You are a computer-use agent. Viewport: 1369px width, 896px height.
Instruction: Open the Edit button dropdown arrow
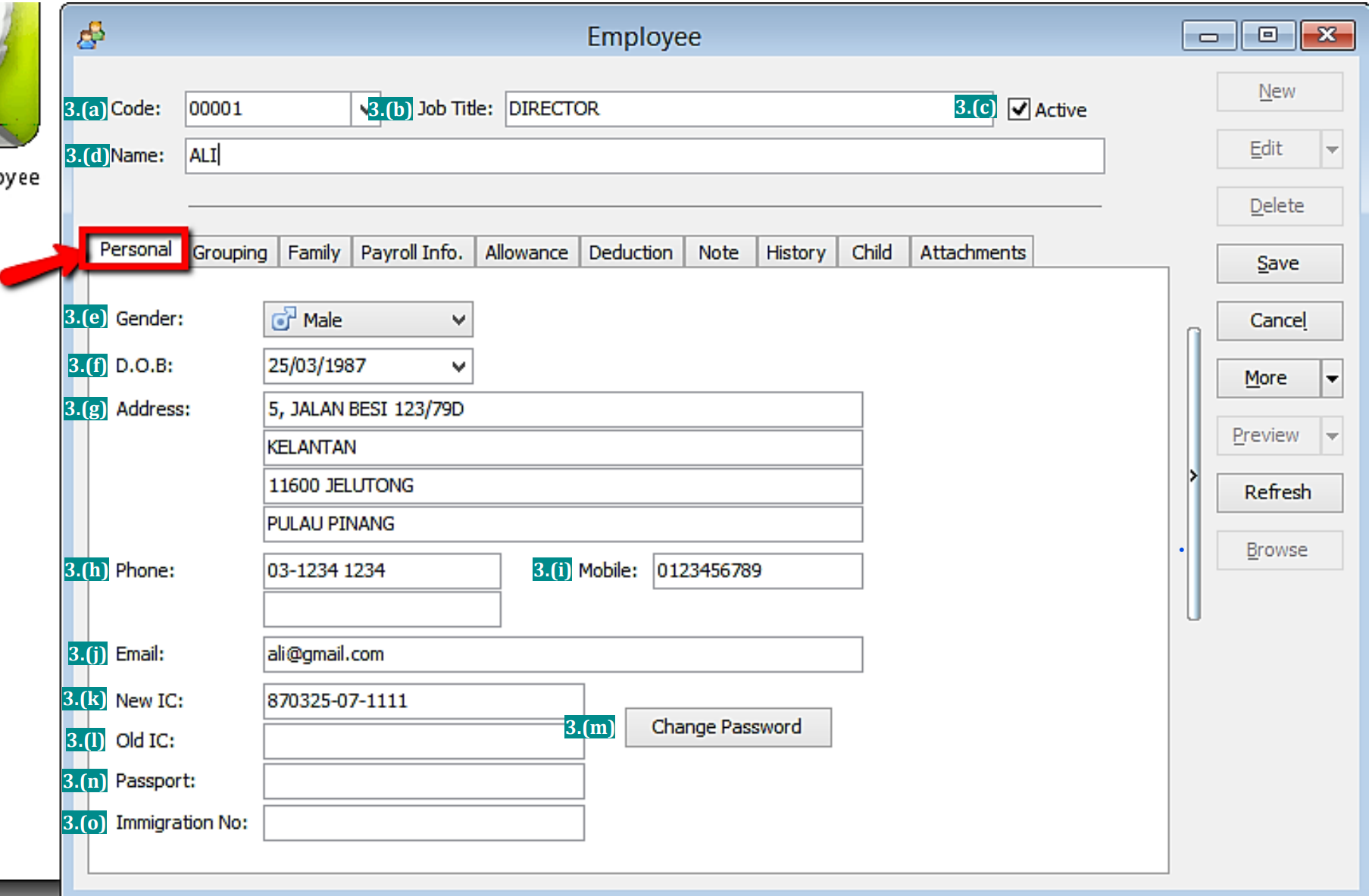[1332, 149]
